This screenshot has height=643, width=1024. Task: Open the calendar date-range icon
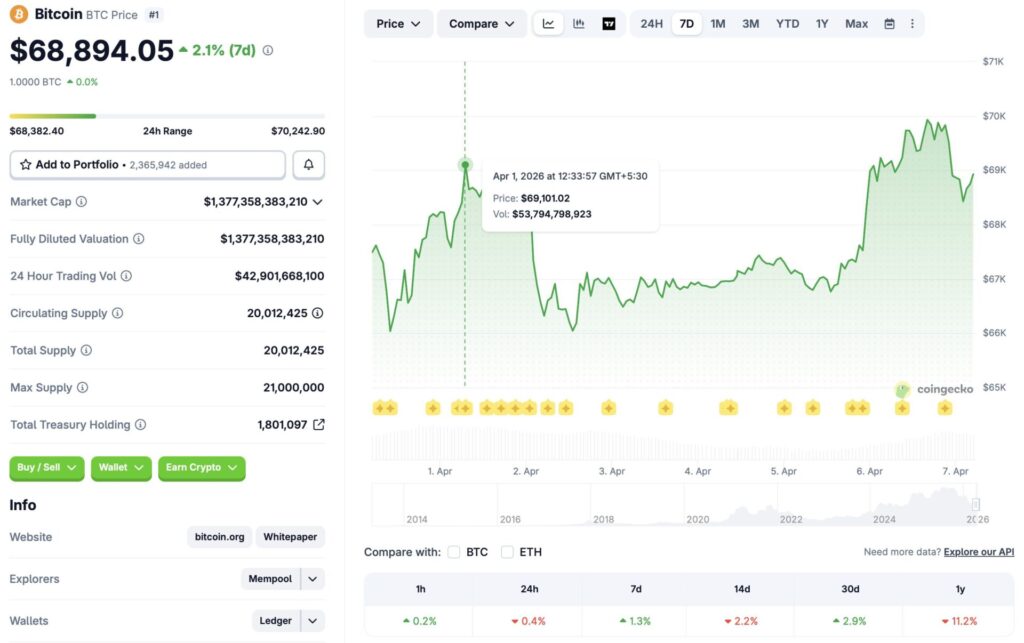click(x=889, y=23)
